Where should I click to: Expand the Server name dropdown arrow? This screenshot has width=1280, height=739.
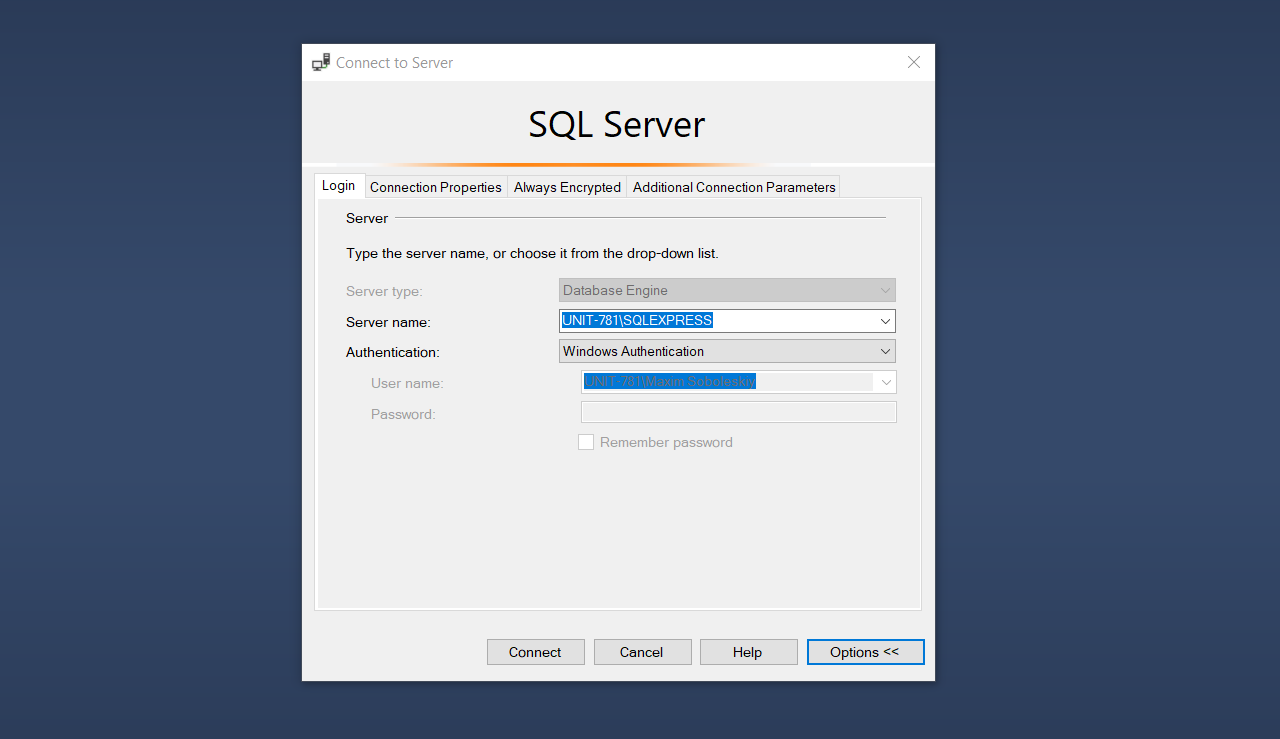click(885, 321)
